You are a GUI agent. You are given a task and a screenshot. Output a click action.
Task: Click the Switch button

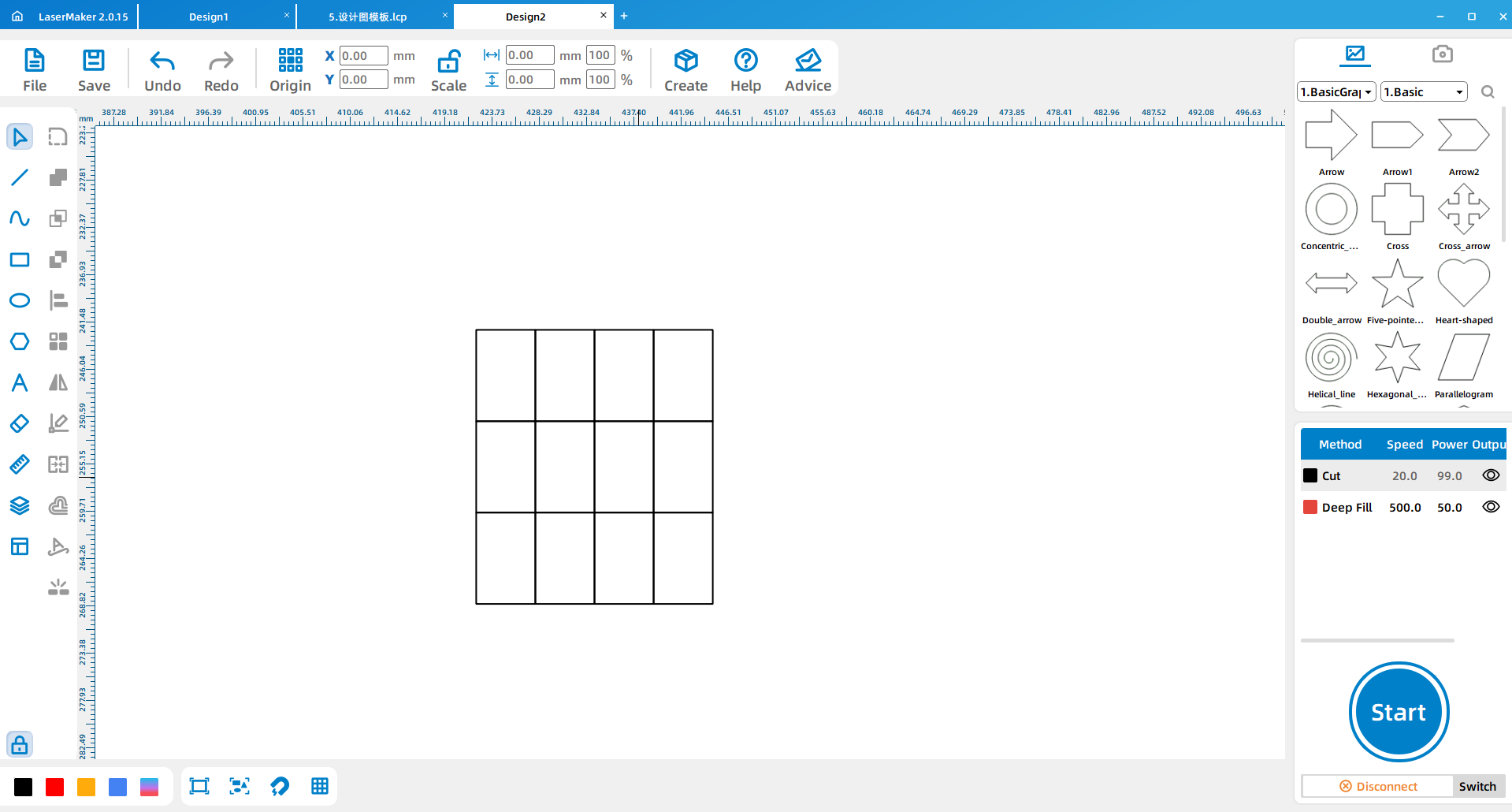pos(1477,786)
